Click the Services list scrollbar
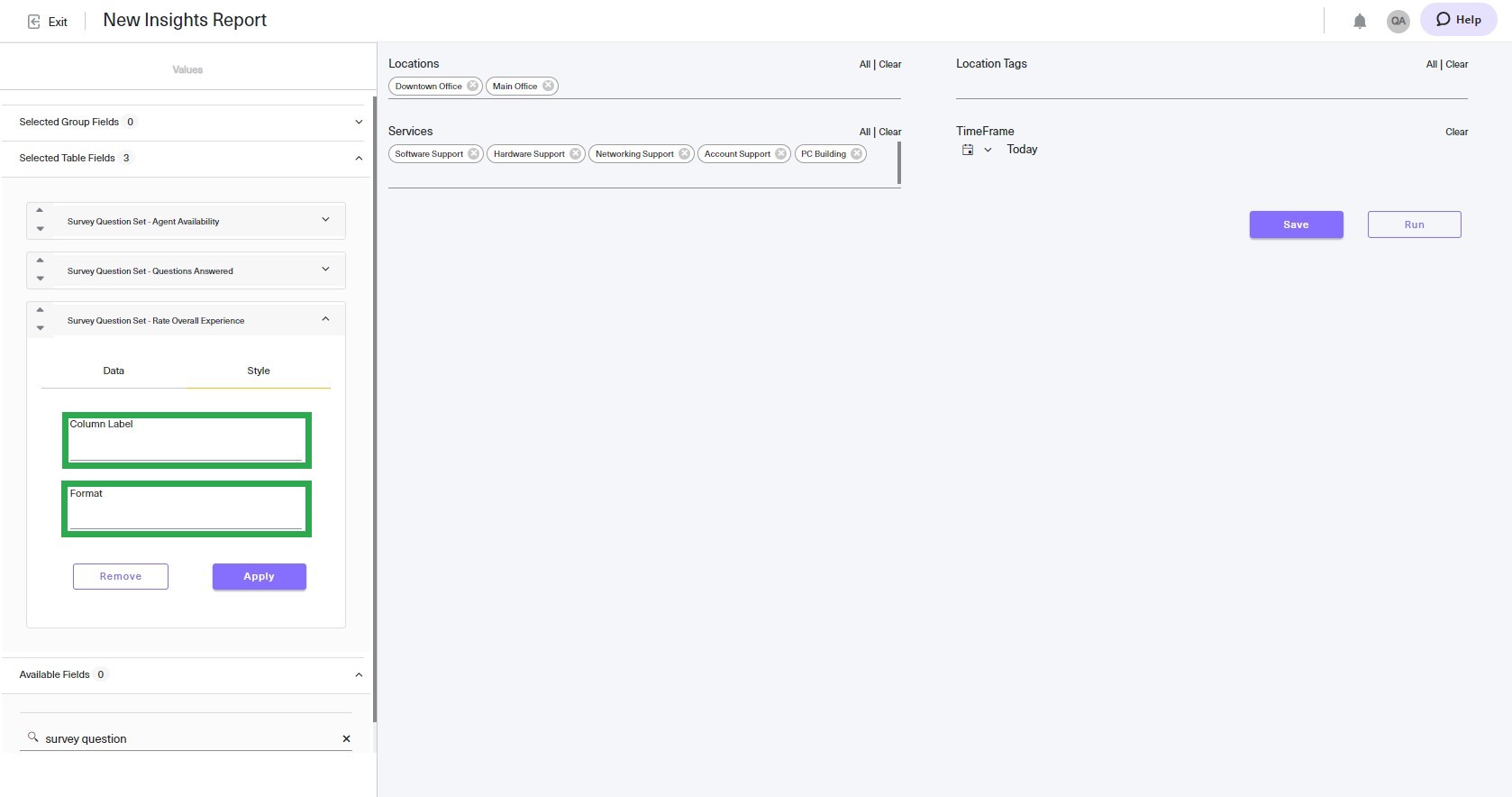Viewport: 1512px width, 797px height. tap(899, 162)
